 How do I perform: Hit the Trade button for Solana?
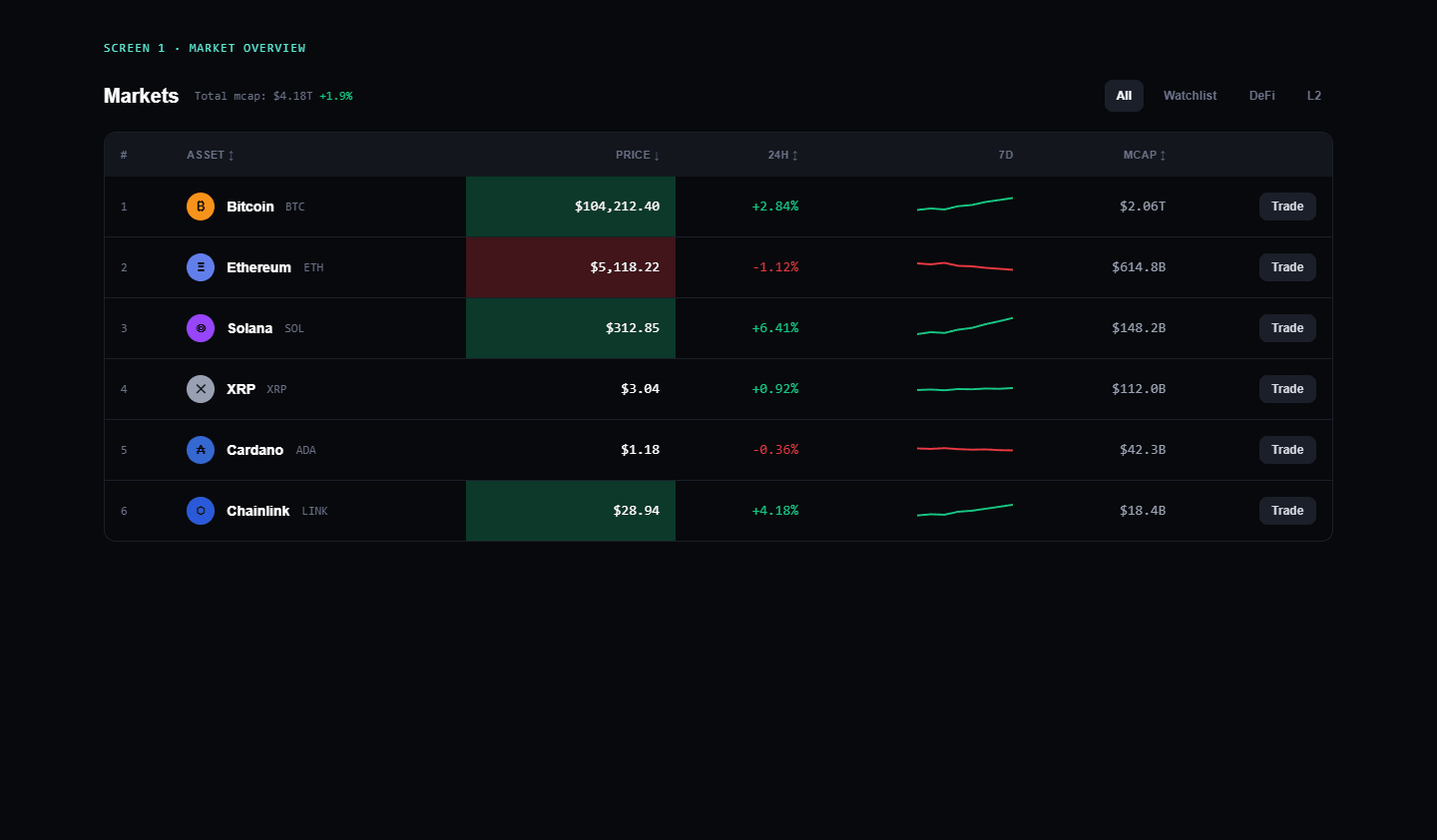pyautogui.click(x=1287, y=328)
